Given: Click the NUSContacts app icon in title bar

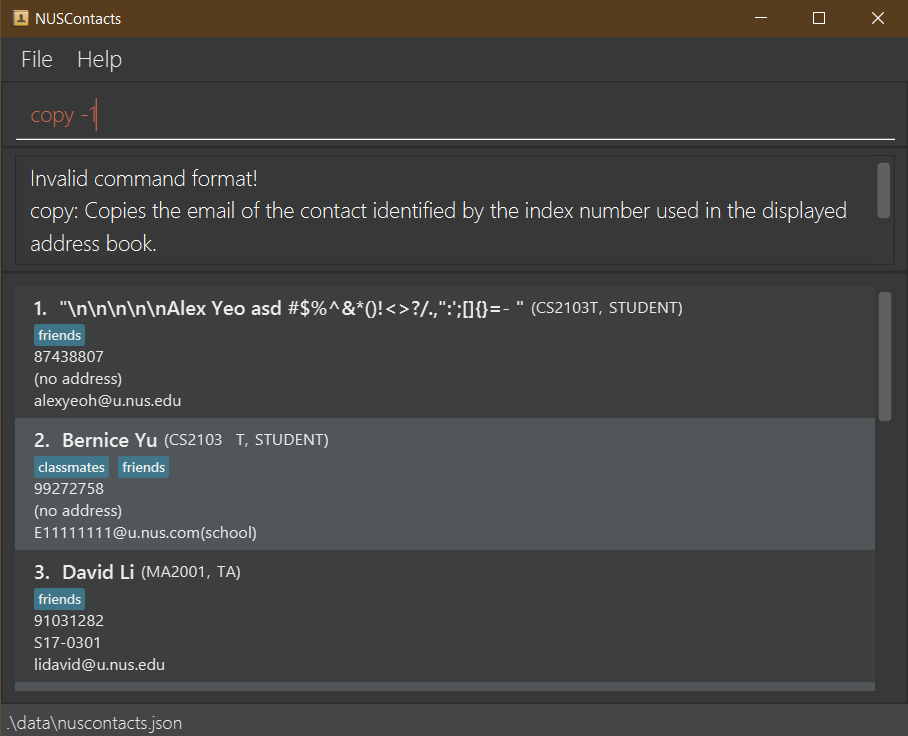Looking at the screenshot, I should 20,19.
